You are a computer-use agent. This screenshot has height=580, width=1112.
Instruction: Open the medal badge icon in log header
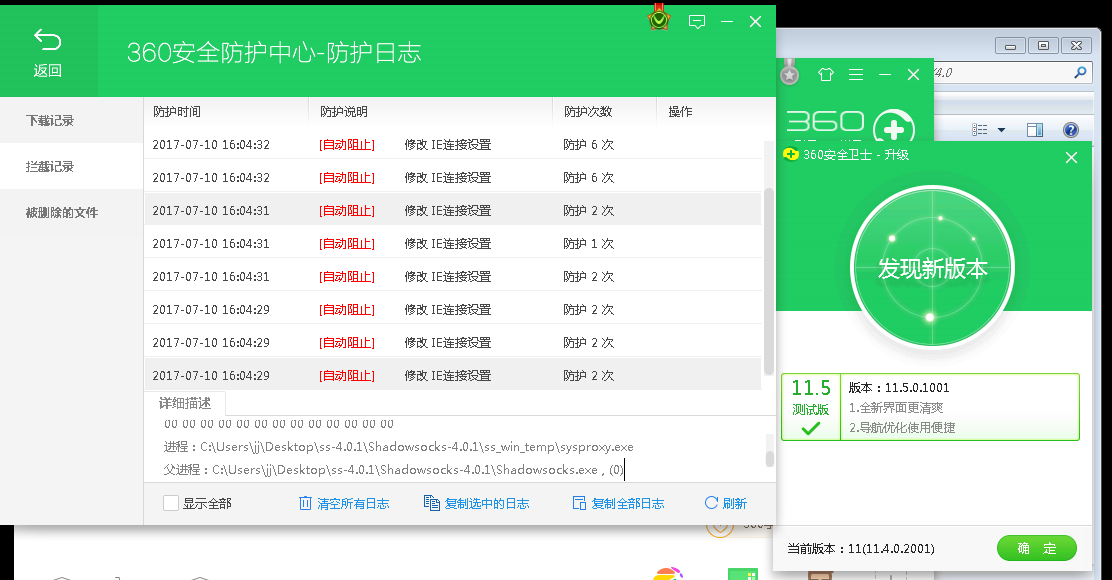click(659, 18)
